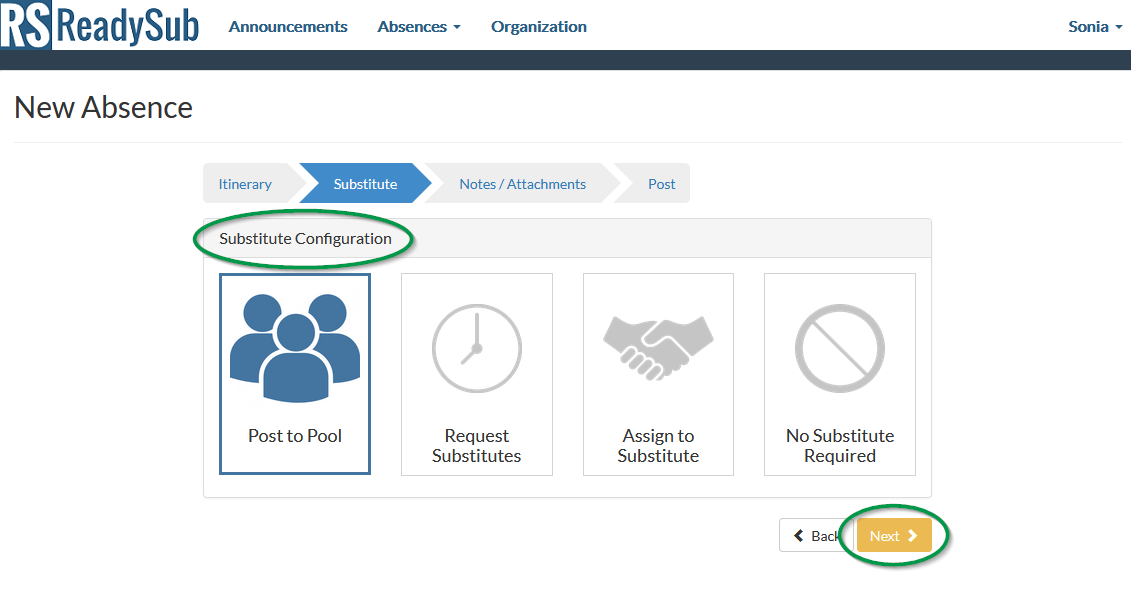The image size is (1131, 589).
Task: Click the Back button
Action: [x=817, y=536]
